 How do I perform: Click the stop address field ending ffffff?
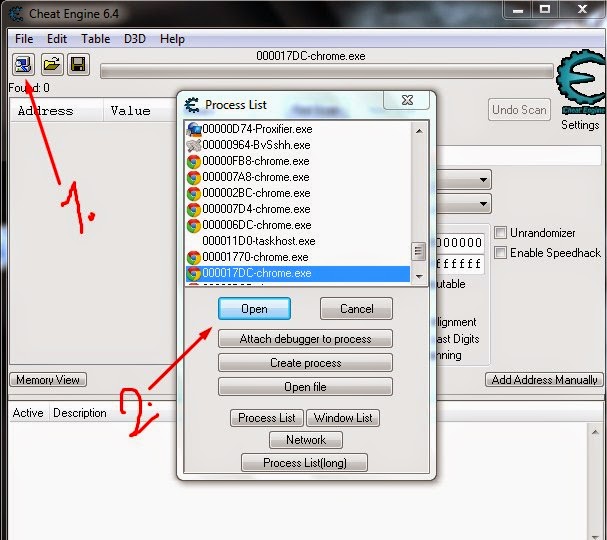coord(460,264)
